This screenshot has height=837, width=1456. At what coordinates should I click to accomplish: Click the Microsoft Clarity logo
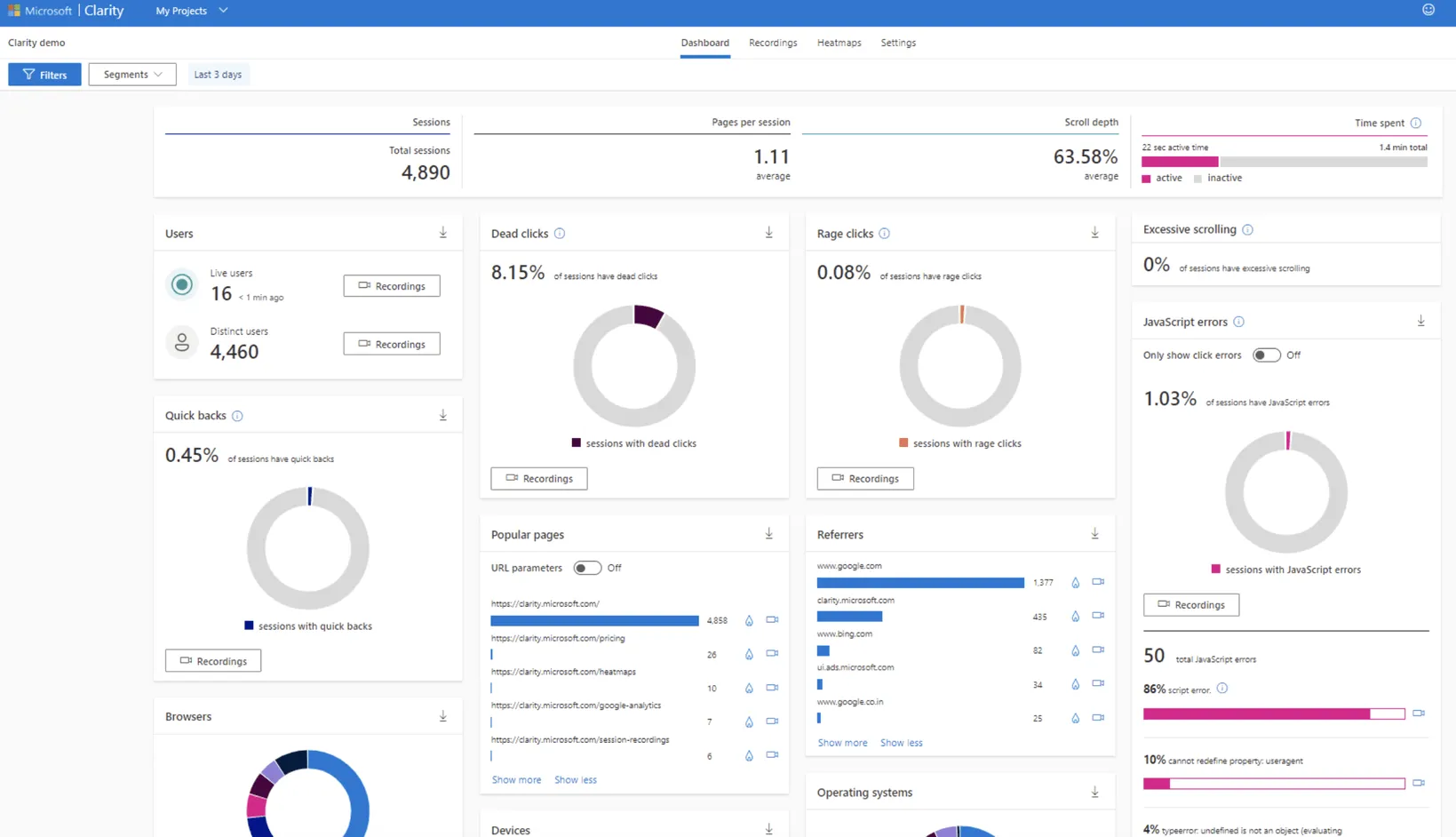(x=66, y=11)
